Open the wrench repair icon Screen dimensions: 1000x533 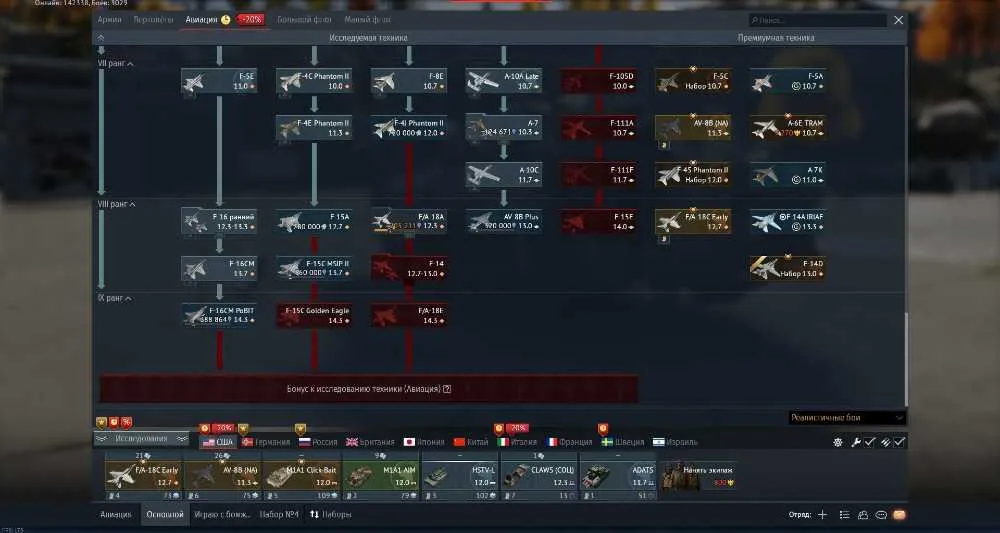pyautogui.click(x=857, y=442)
